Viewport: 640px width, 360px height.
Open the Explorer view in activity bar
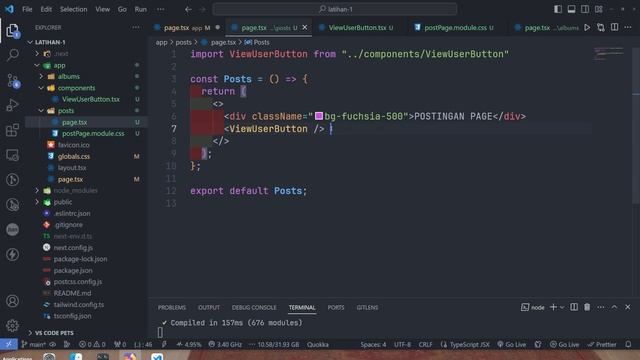coord(12,31)
